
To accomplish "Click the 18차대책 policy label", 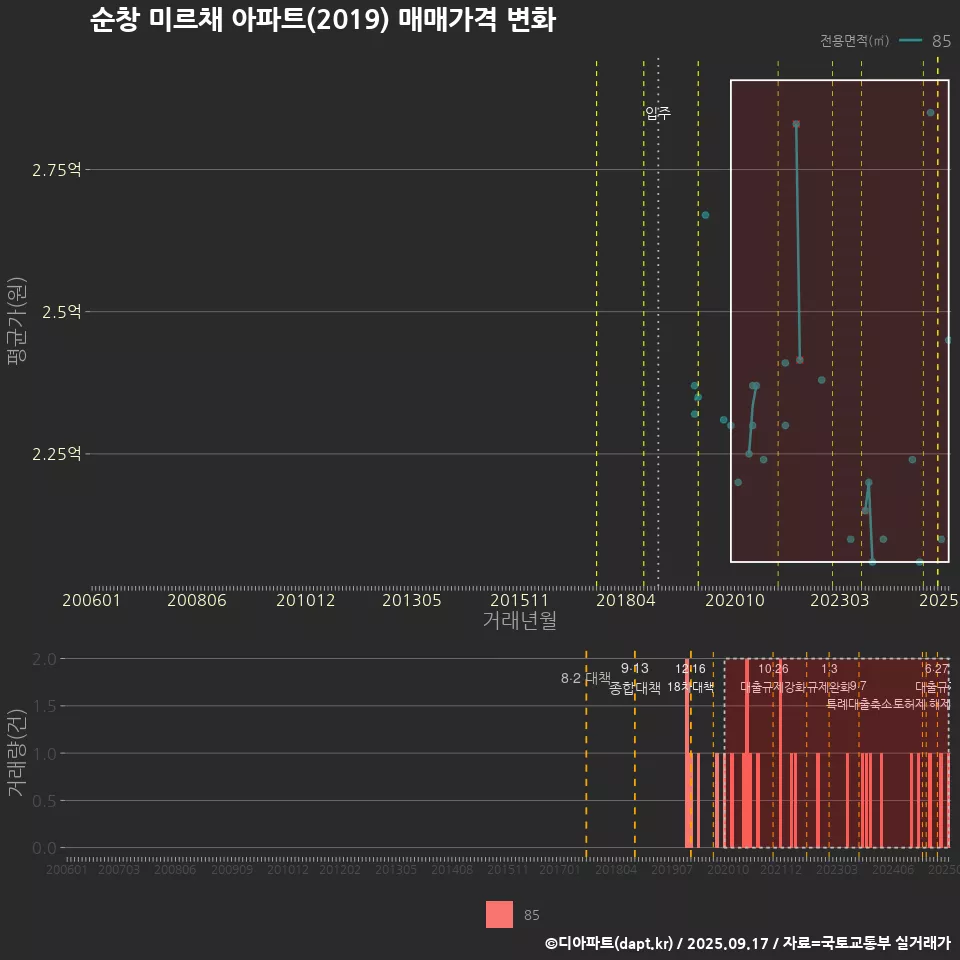I will [691, 687].
